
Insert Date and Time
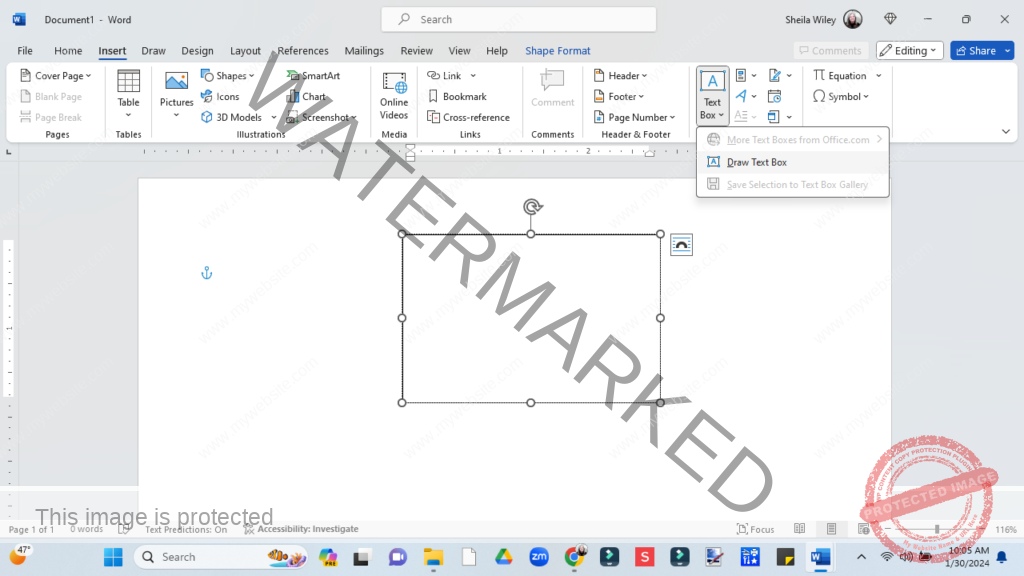pos(775,97)
